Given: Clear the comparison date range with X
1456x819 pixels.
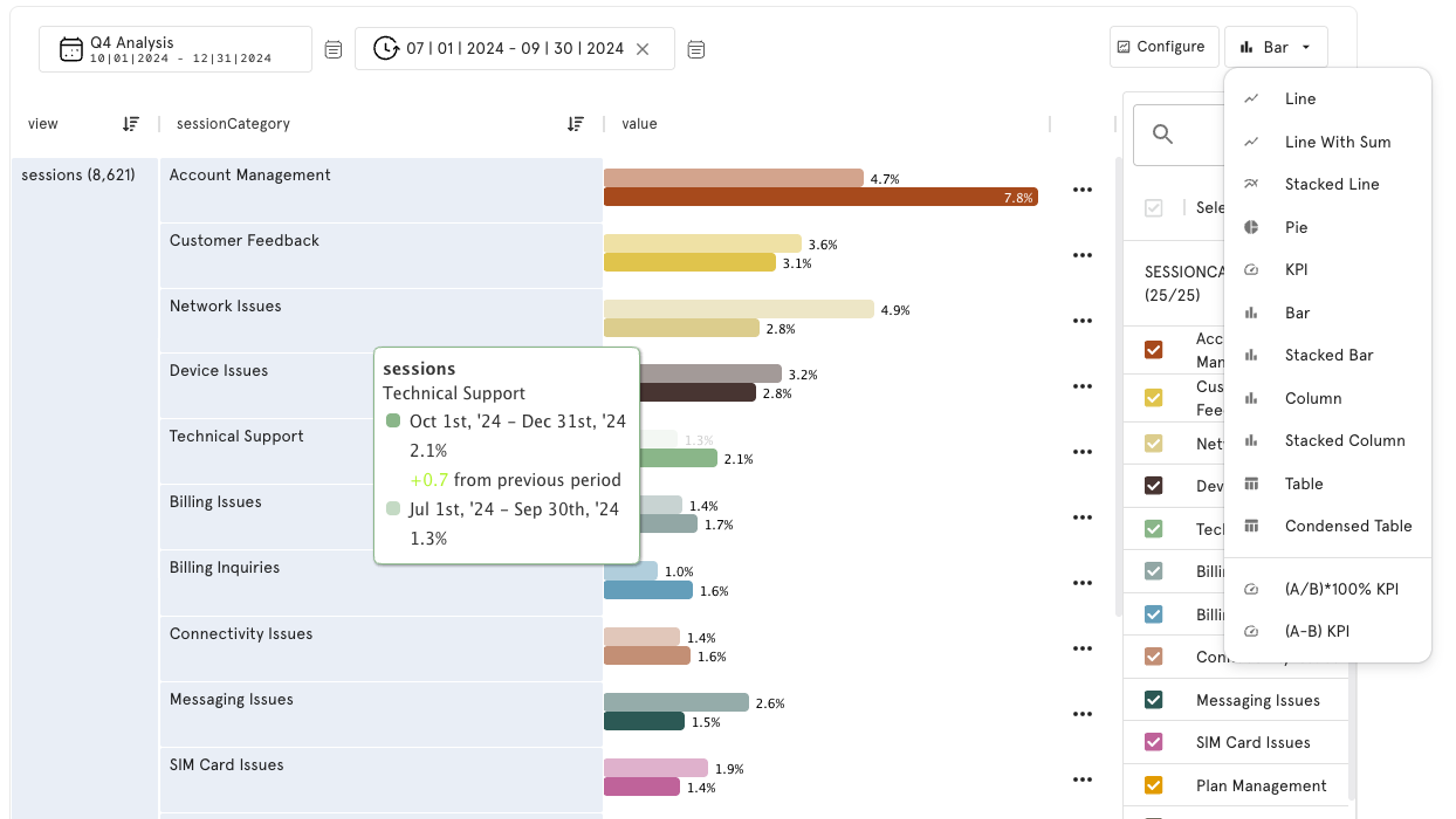Looking at the screenshot, I should point(642,49).
